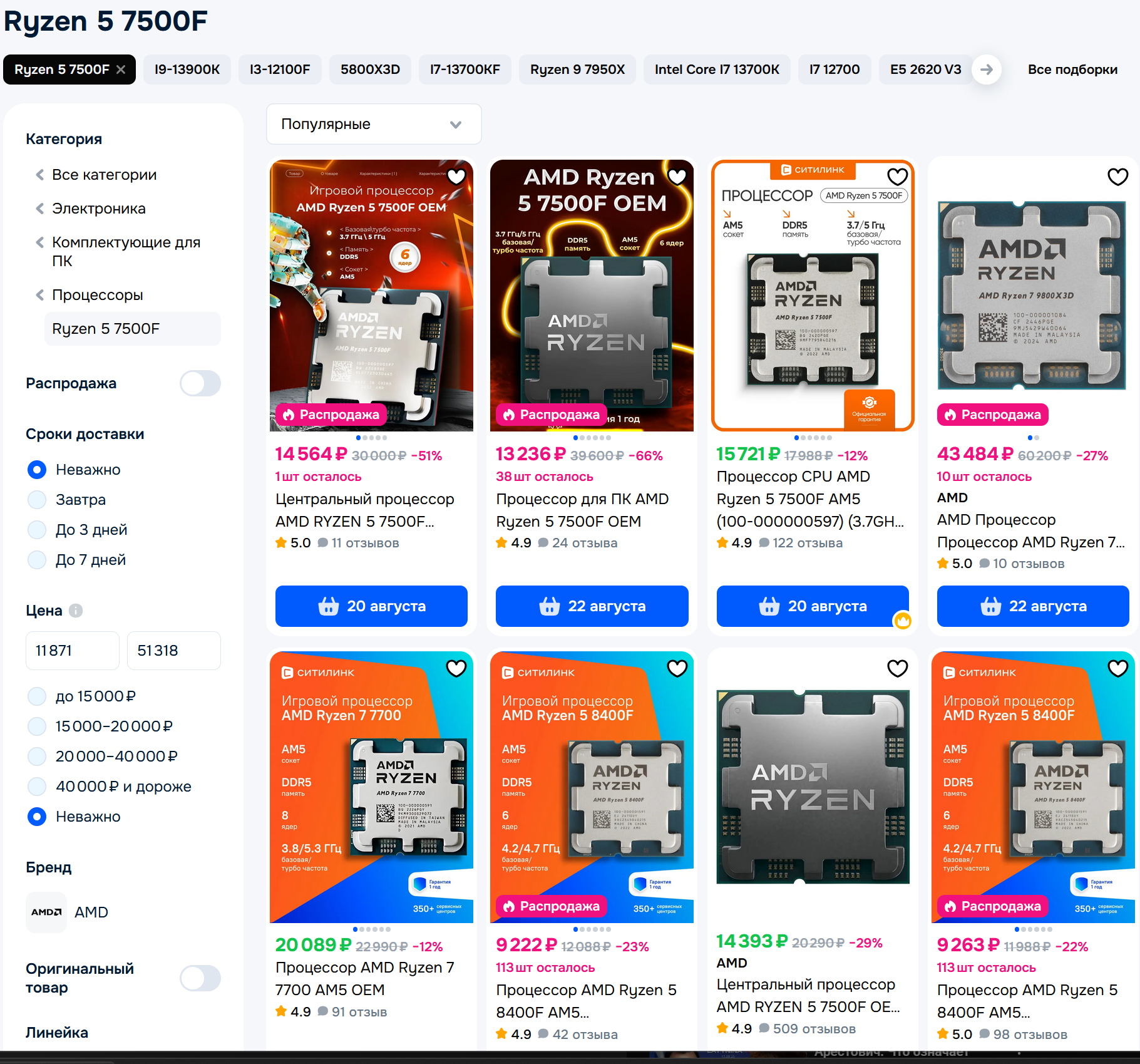
Task: Select delivery option До 7 дней
Action: coord(37,560)
